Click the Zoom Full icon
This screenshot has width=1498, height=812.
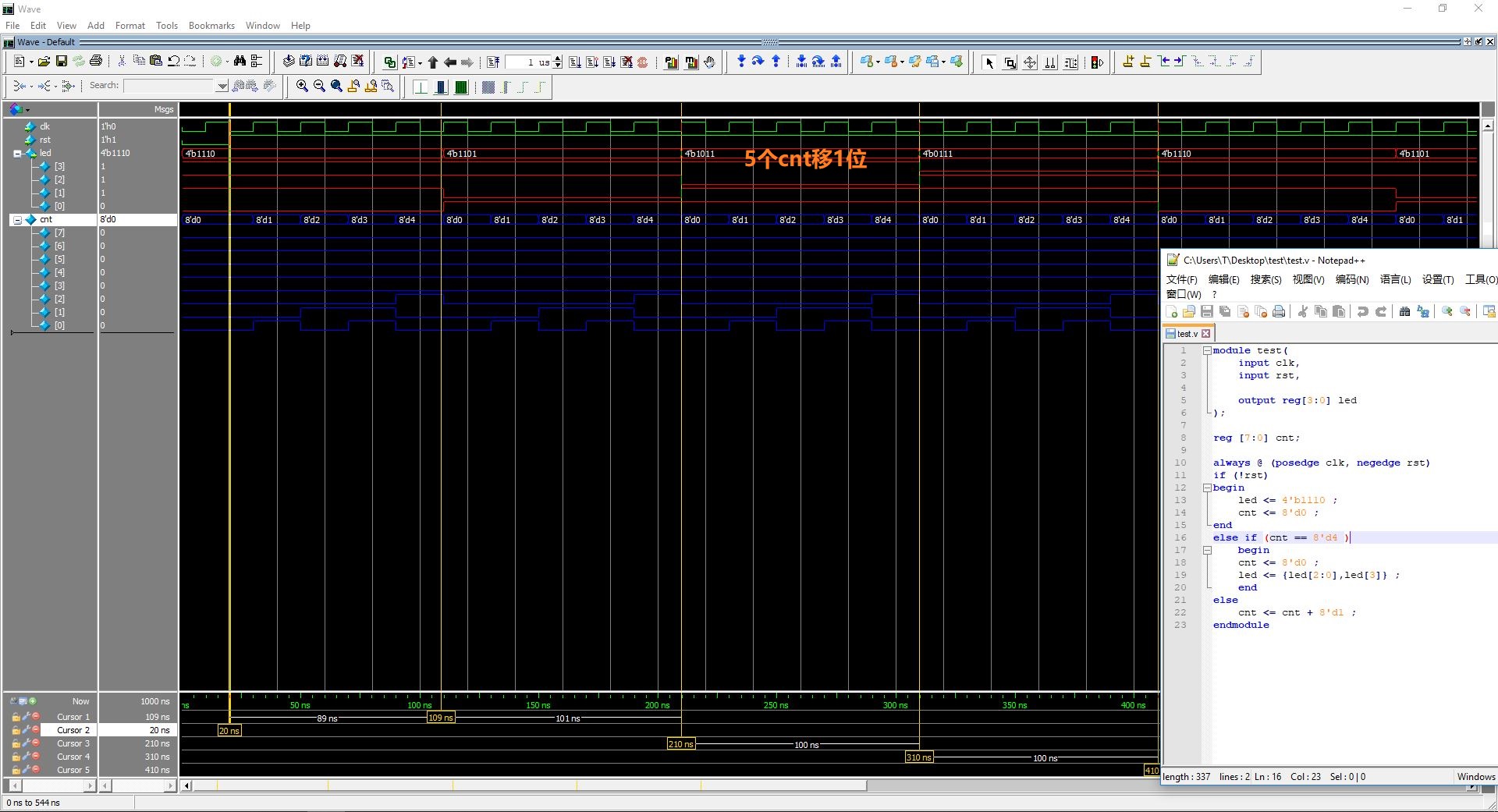(336, 86)
